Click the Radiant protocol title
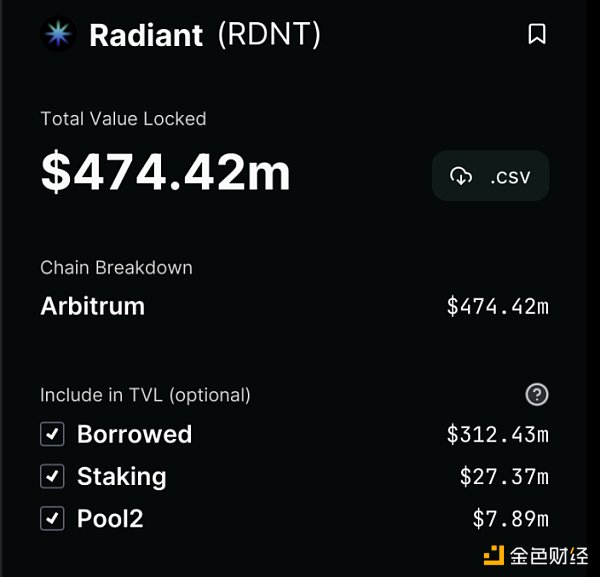This screenshot has height=577, width=600. [147, 35]
